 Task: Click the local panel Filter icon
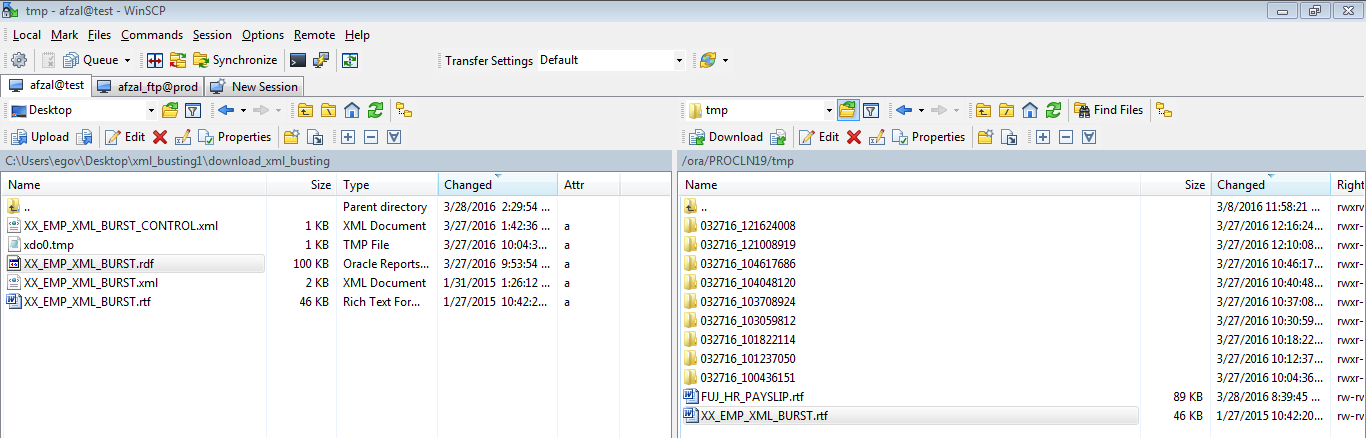point(194,110)
